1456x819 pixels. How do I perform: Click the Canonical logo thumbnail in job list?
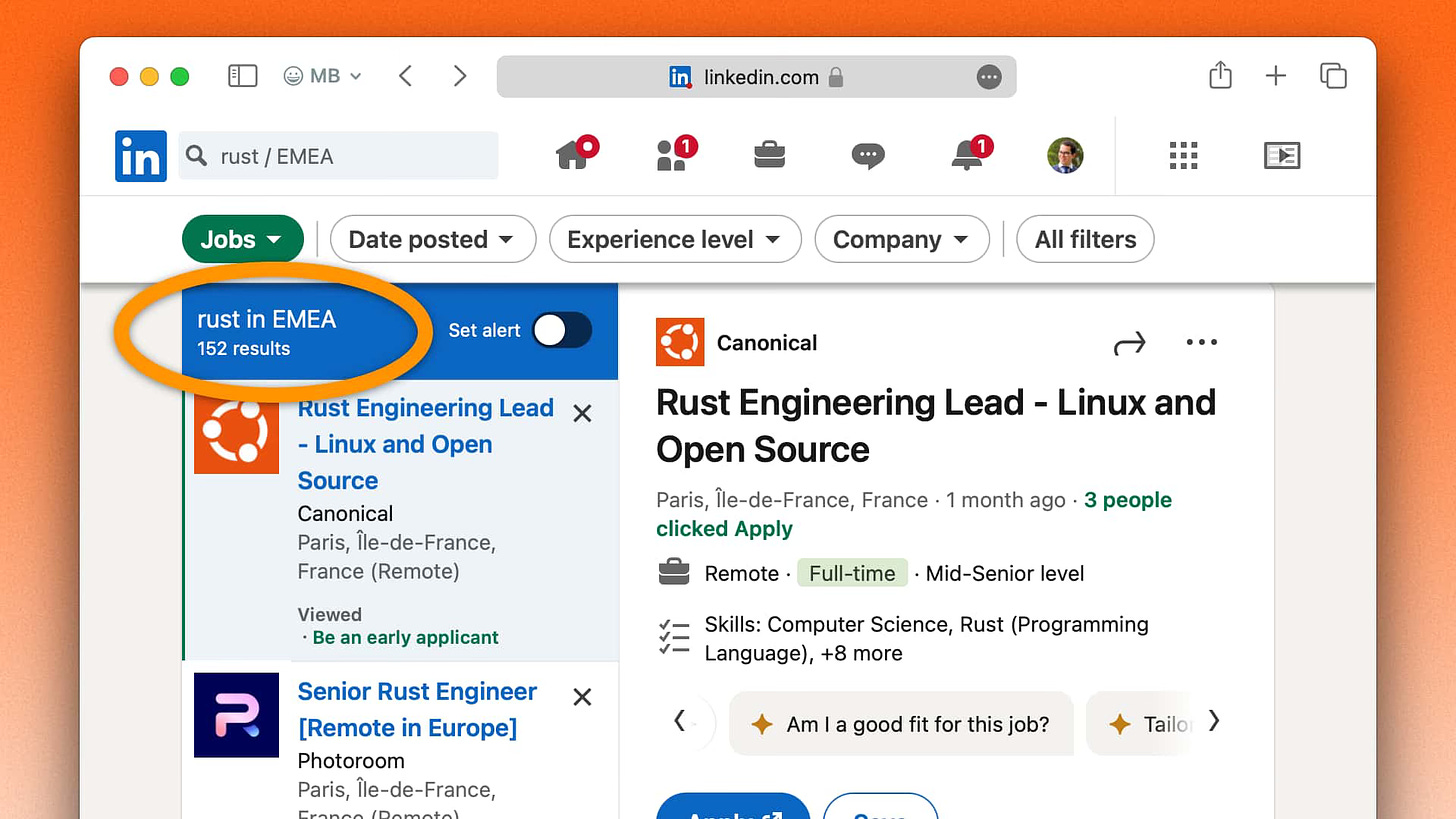(x=236, y=431)
